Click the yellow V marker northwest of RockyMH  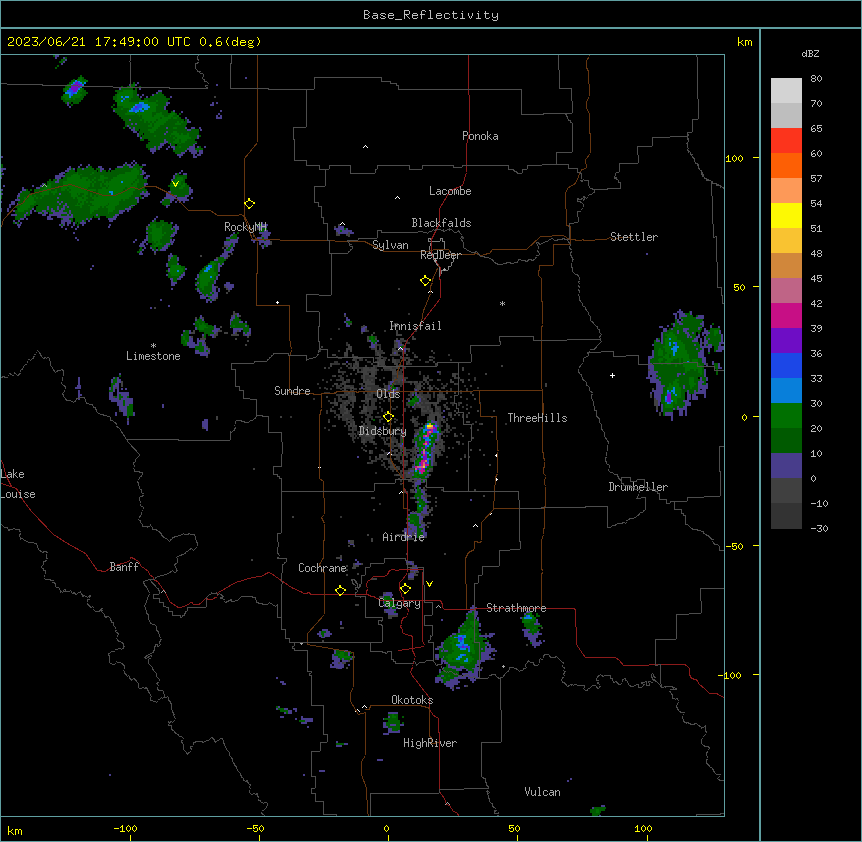pos(175,184)
